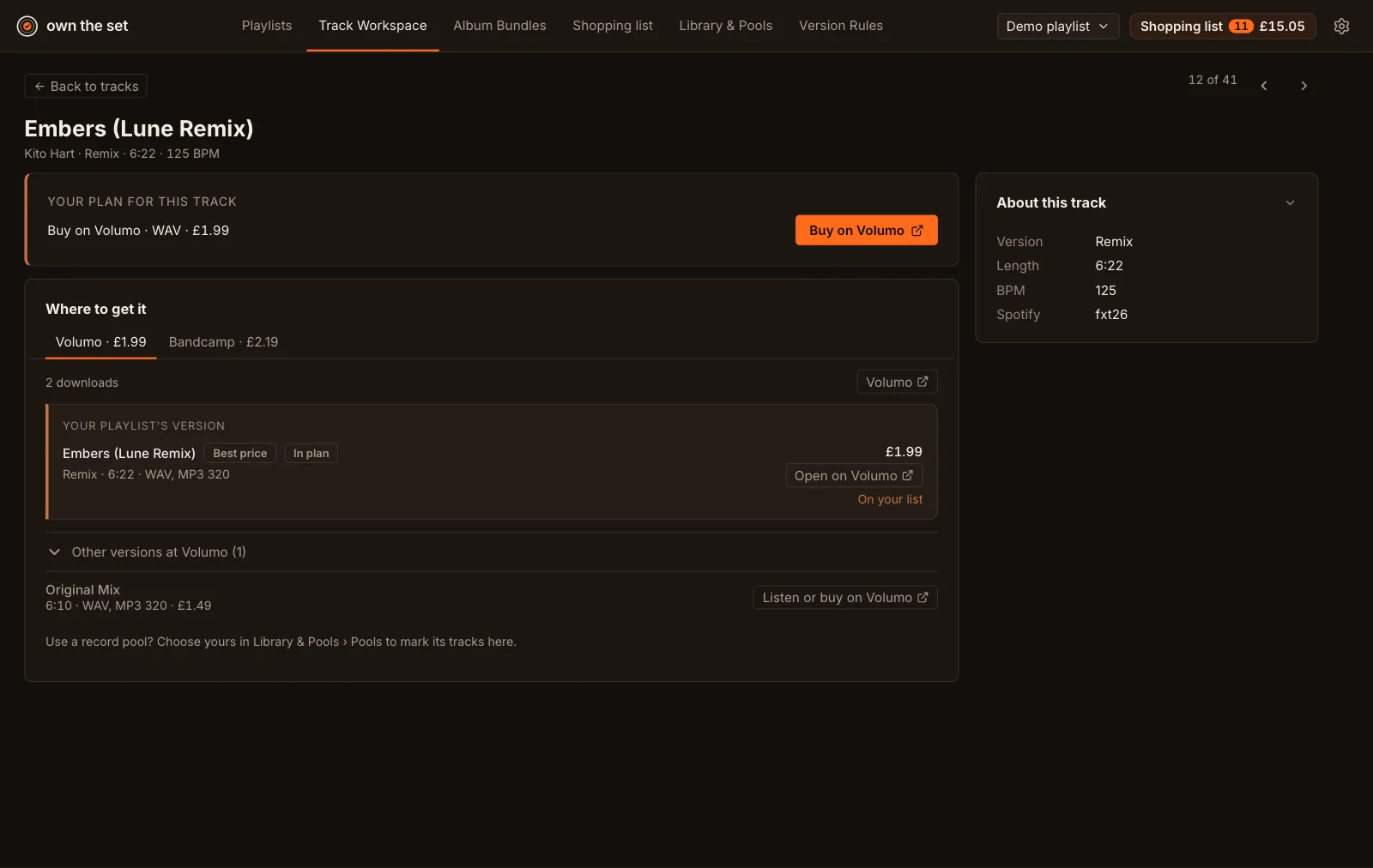
Task: Click the Original Mix version name
Action: [x=82, y=590]
